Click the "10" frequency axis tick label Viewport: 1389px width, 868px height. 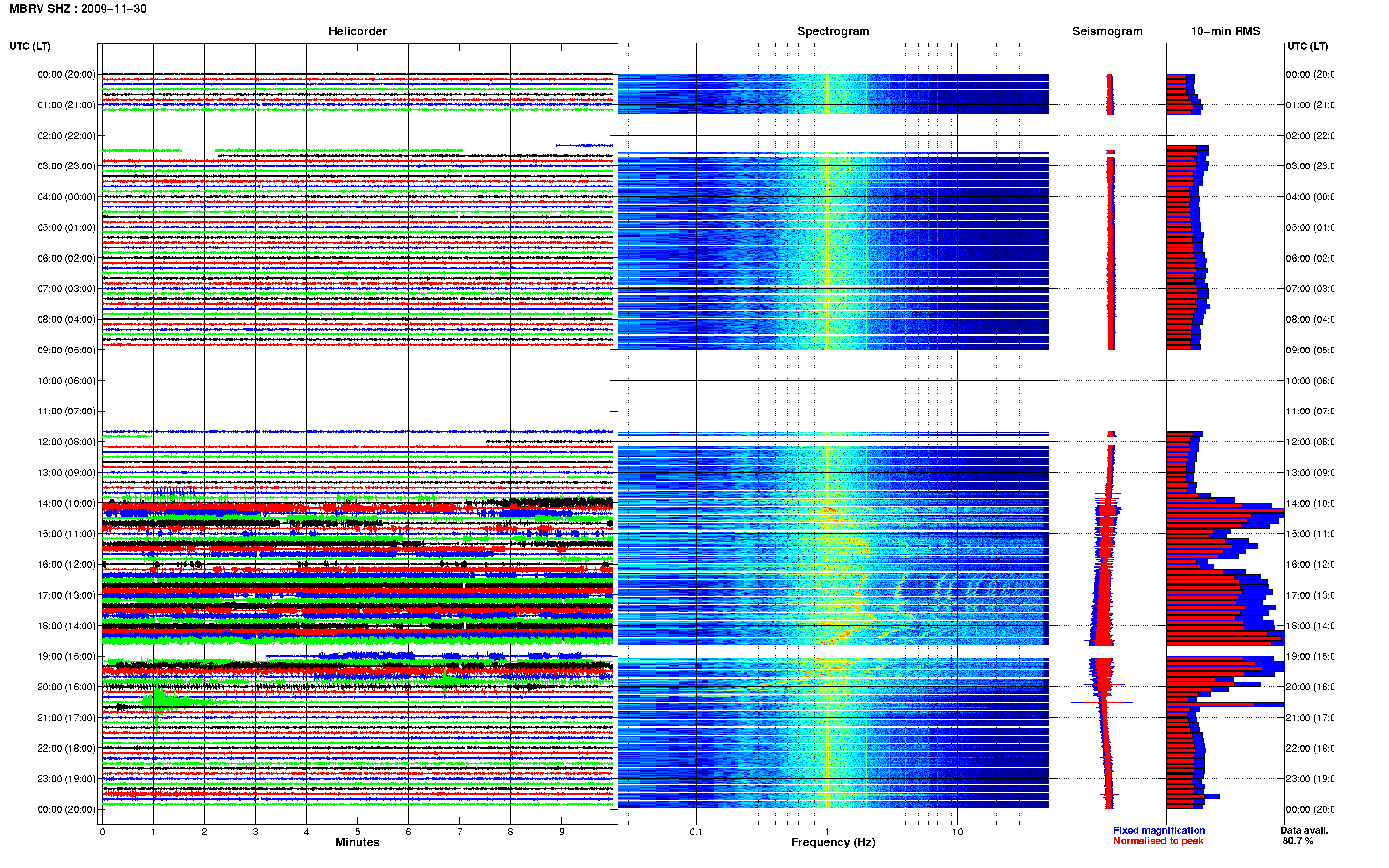click(x=957, y=832)
